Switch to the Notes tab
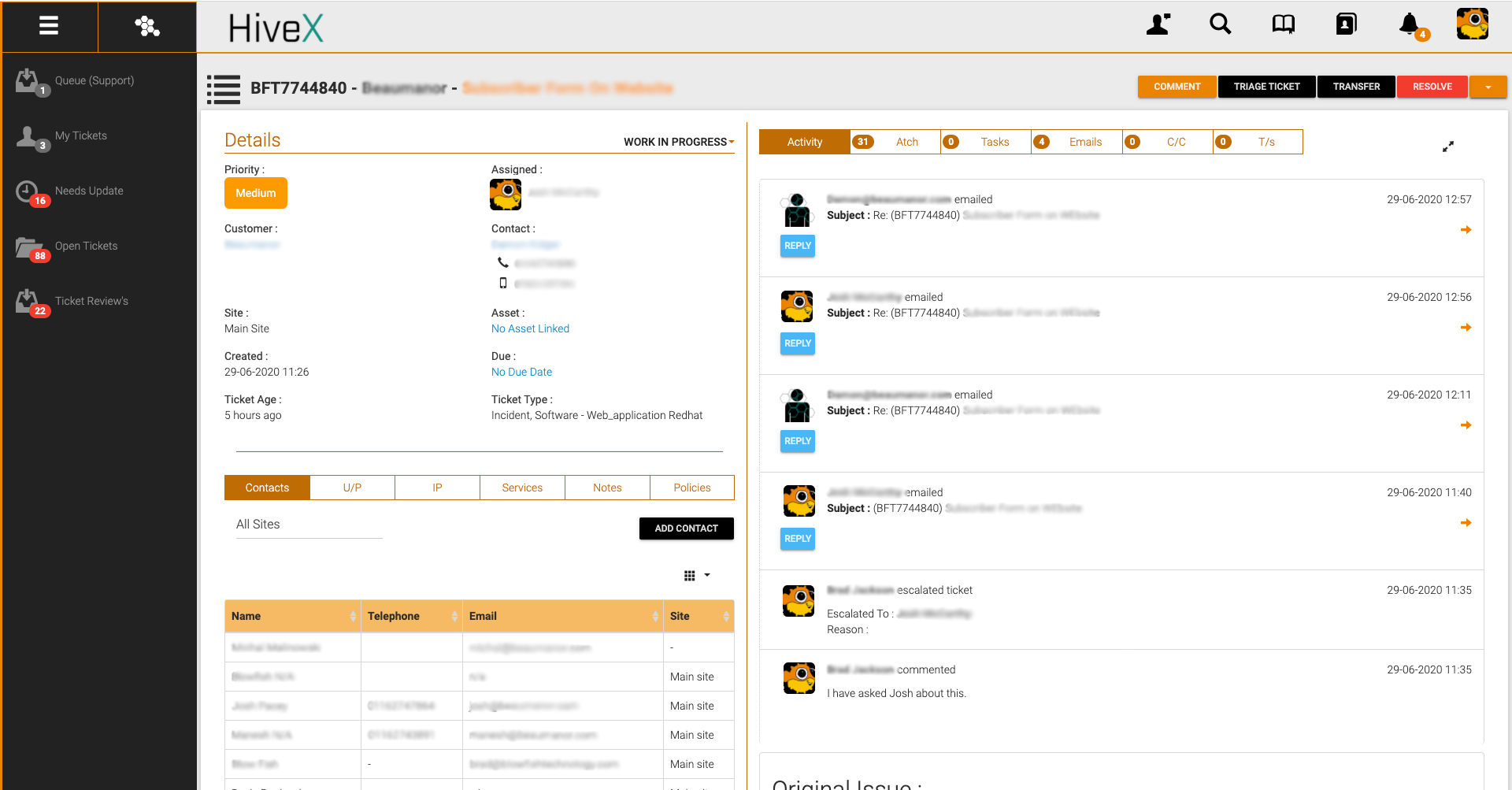Image resolution: width=1512 pixels, height=790 pixels. tap(607, 487)
